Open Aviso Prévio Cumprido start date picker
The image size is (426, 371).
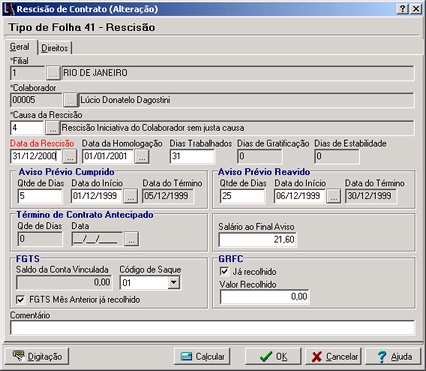pyautogui.click(x=131, y=196)
